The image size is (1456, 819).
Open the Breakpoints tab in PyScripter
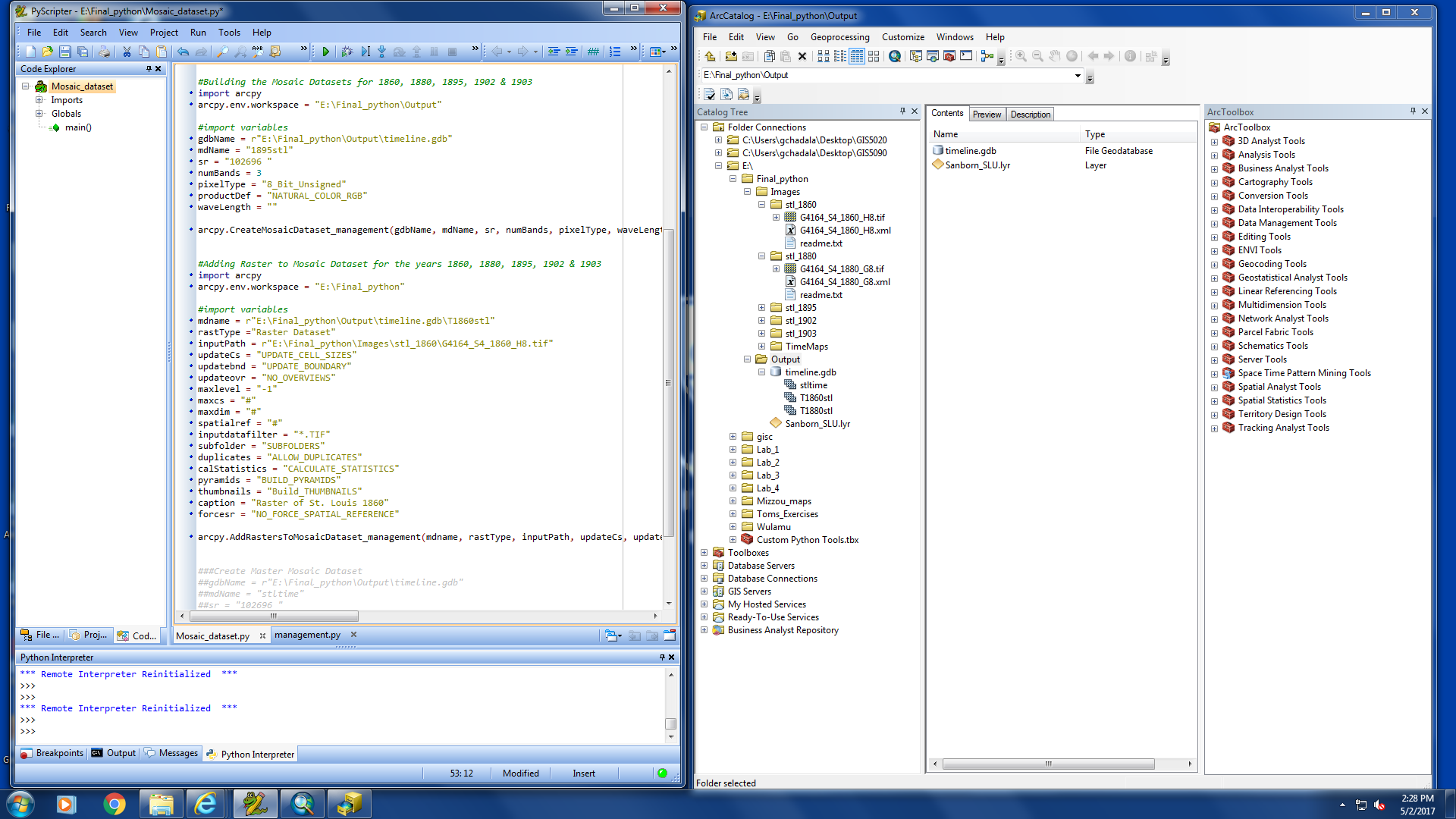52,754
